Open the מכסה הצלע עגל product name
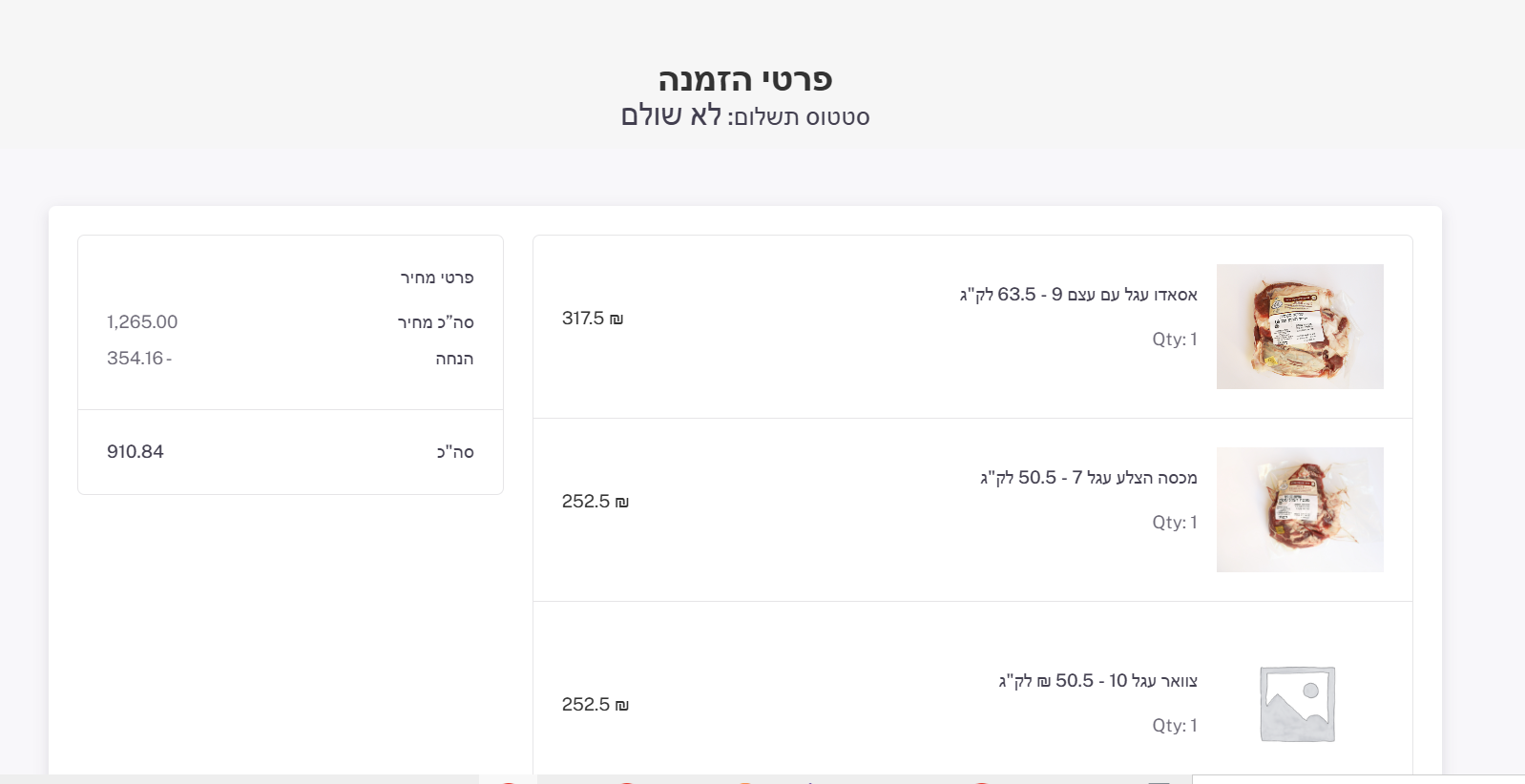The width and height of the screenshot is (1525, 784). pyautogui.click(x=1088, y=478)
